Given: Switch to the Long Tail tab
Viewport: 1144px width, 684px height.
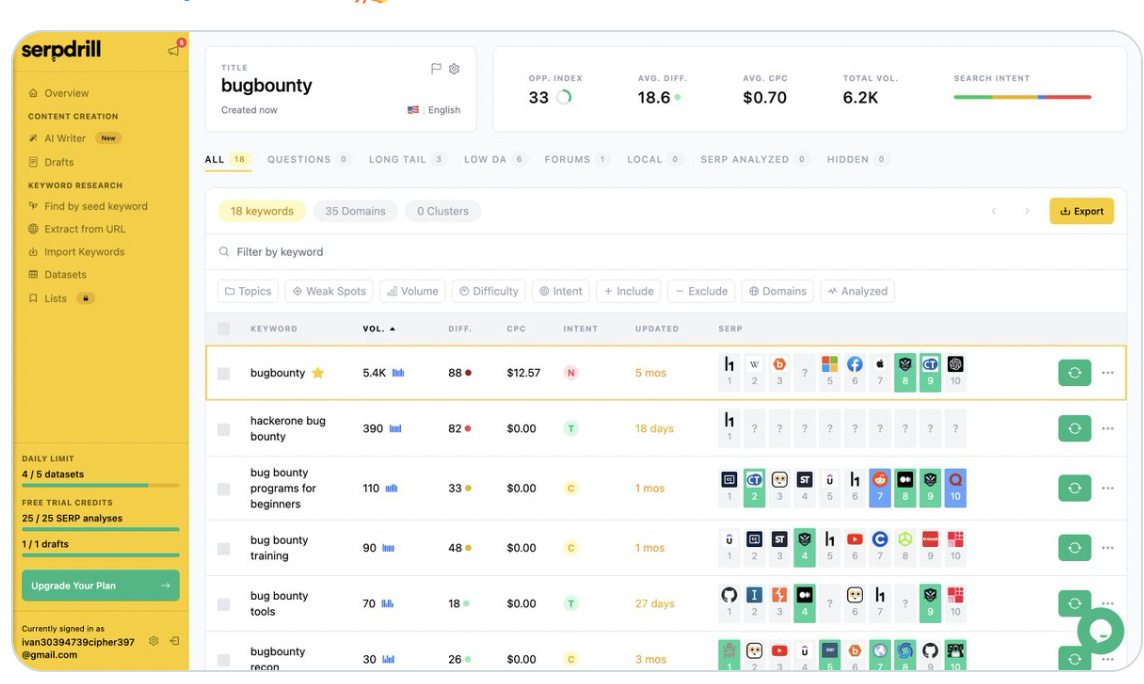Looking at the screenshot, I should (407, 159).
